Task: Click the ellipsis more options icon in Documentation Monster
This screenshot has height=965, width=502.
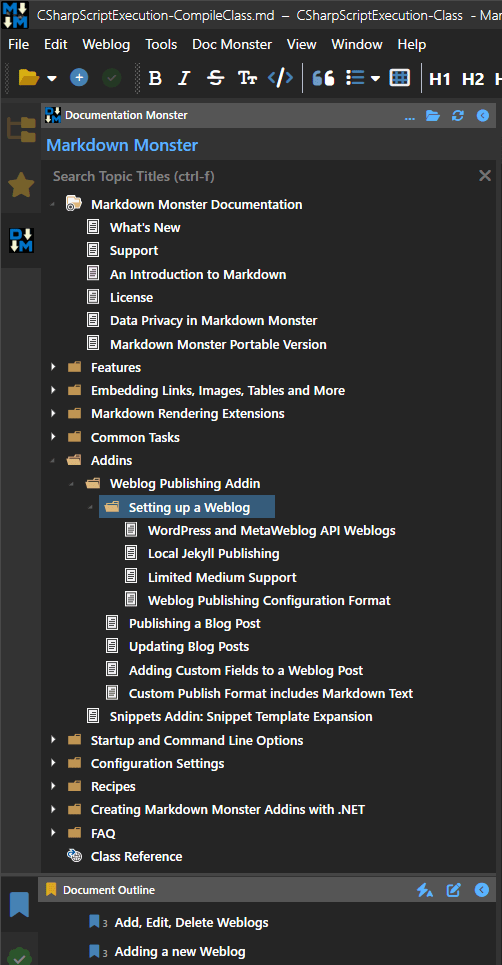Action: 410,116
